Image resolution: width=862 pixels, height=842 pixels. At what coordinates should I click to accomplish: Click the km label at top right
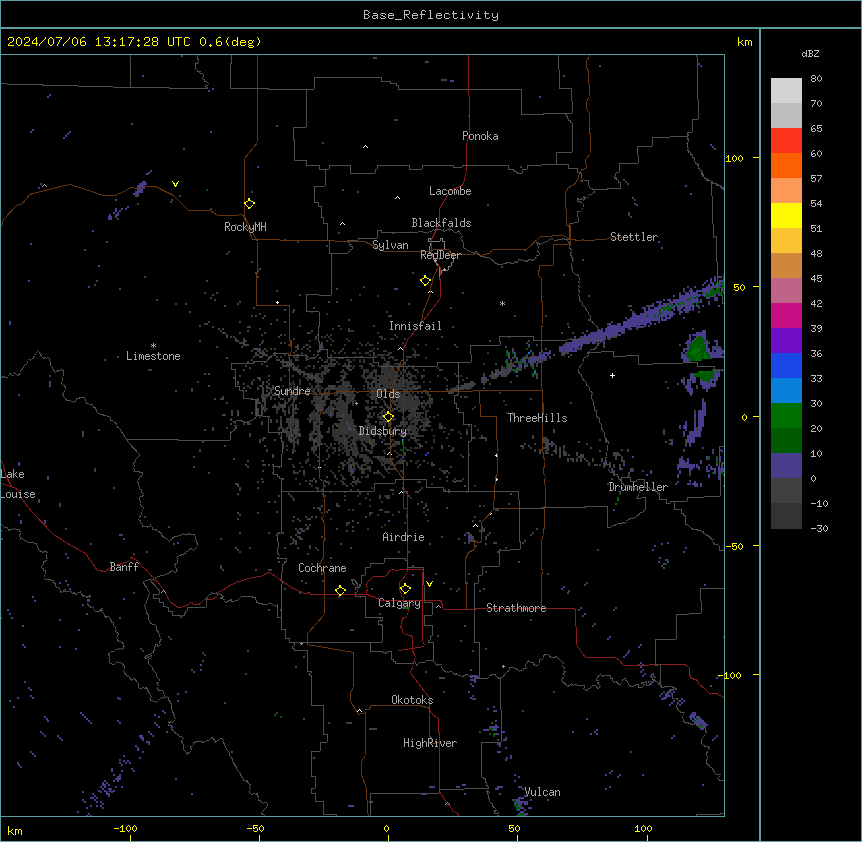744,42
